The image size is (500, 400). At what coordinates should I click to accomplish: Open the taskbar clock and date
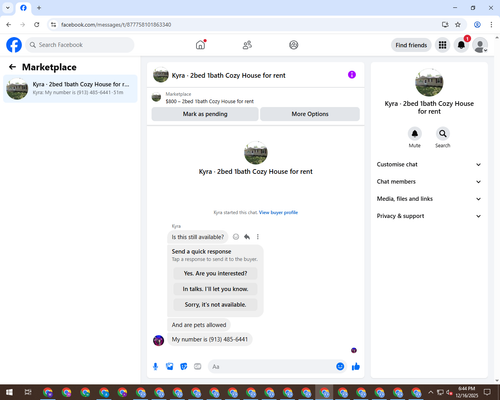click(x=466, y=392)
